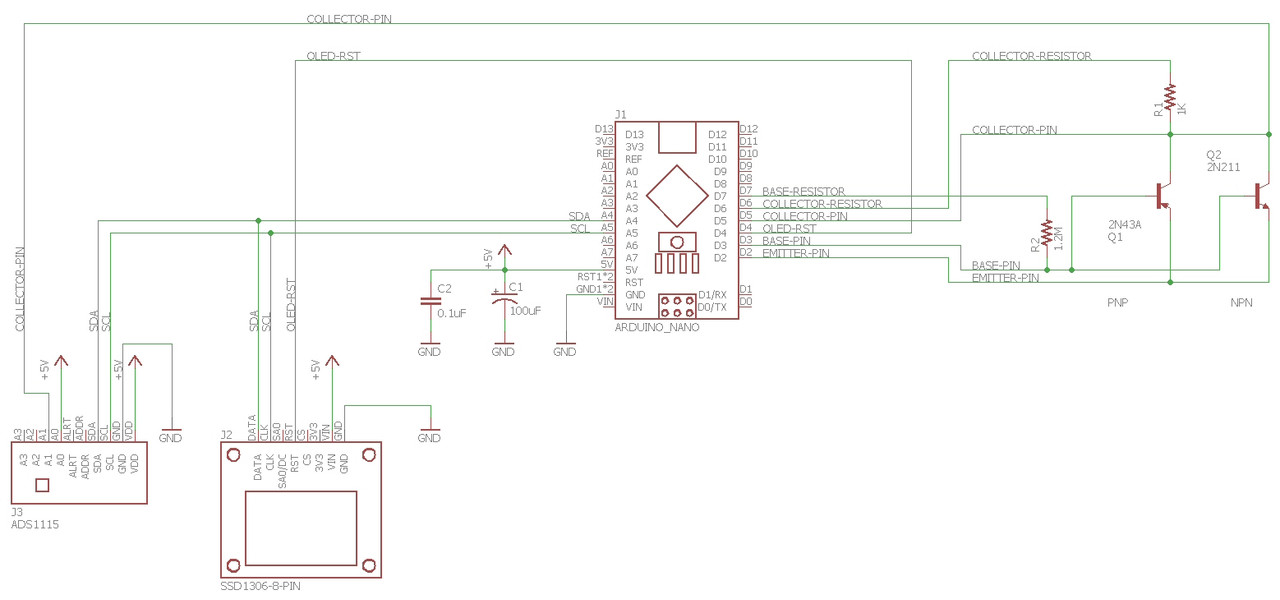Click the OLED-RST net label
The width and height of the screenshot is (1280, 600).
click(335, 56)
